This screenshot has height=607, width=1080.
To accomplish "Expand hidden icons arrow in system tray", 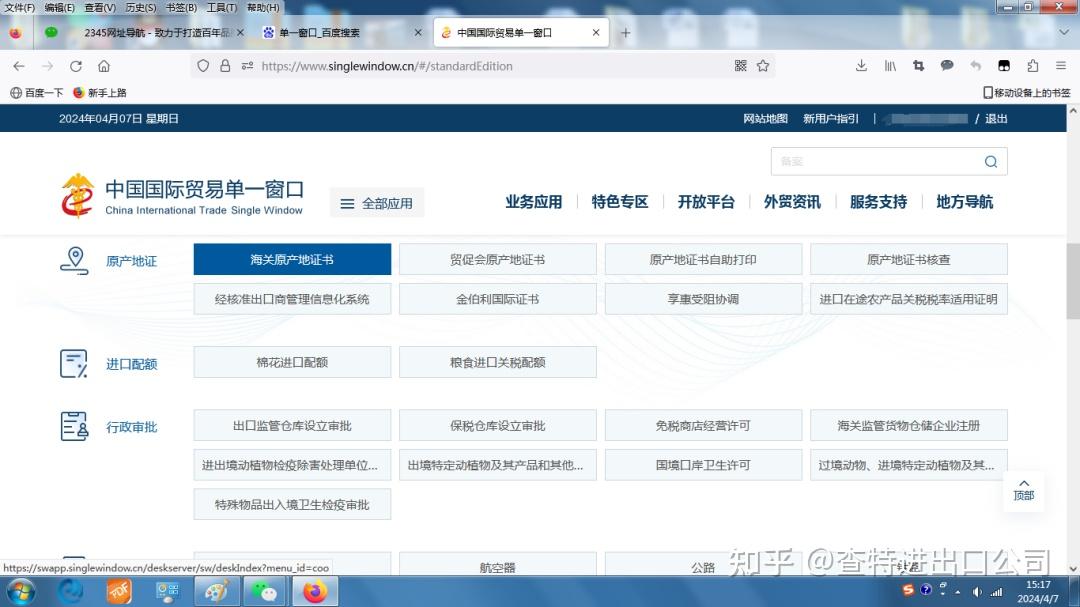I will (958, 591).
